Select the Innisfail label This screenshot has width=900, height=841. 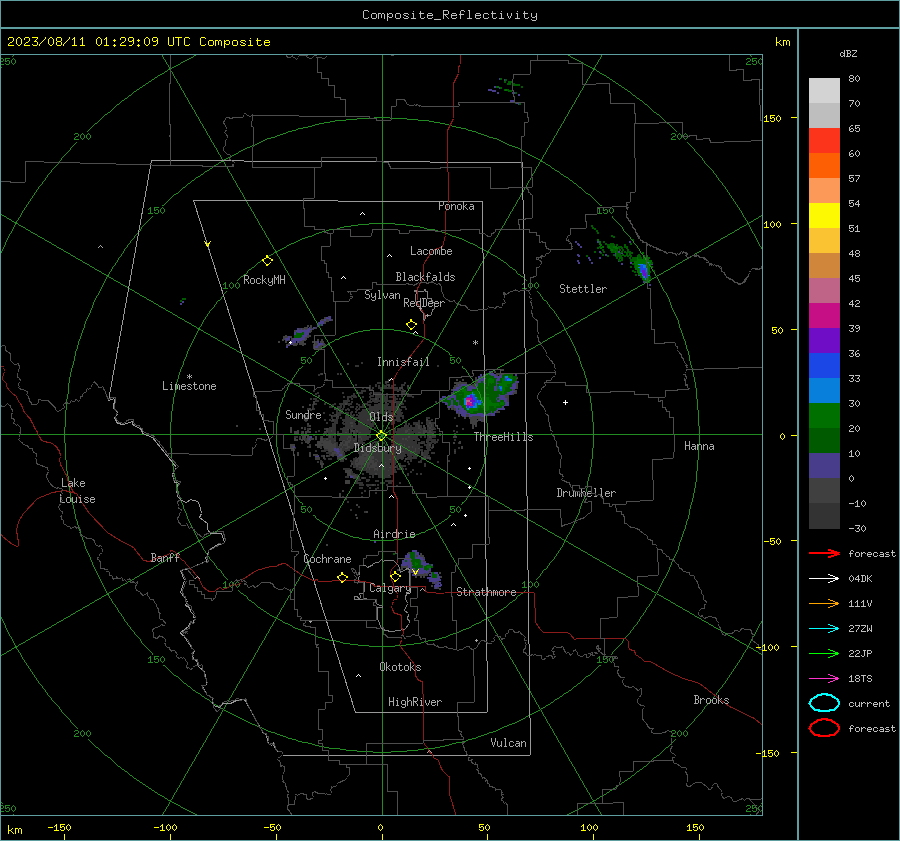(x=403, y=362)
